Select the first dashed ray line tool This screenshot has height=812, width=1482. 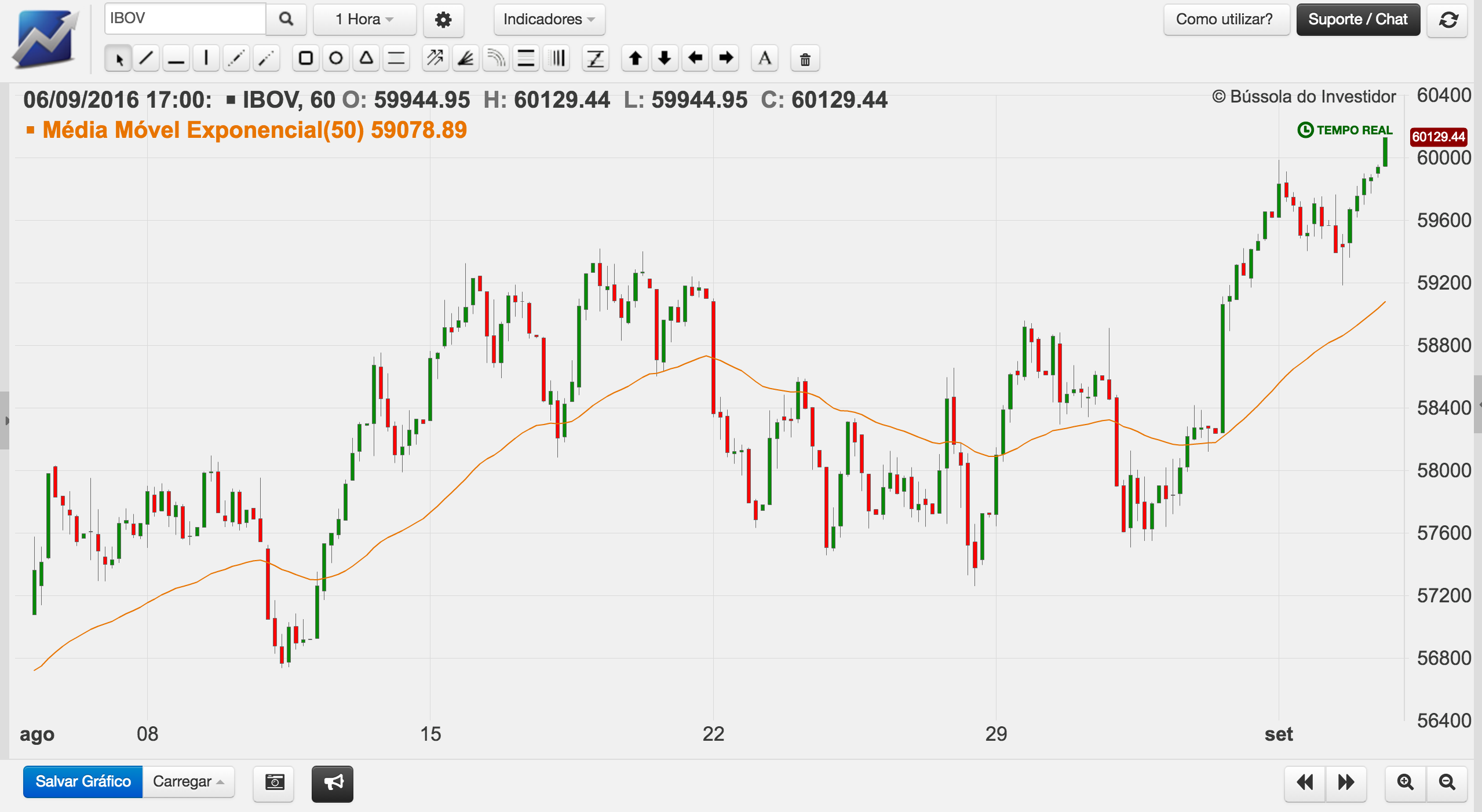[x=236, y=58]
